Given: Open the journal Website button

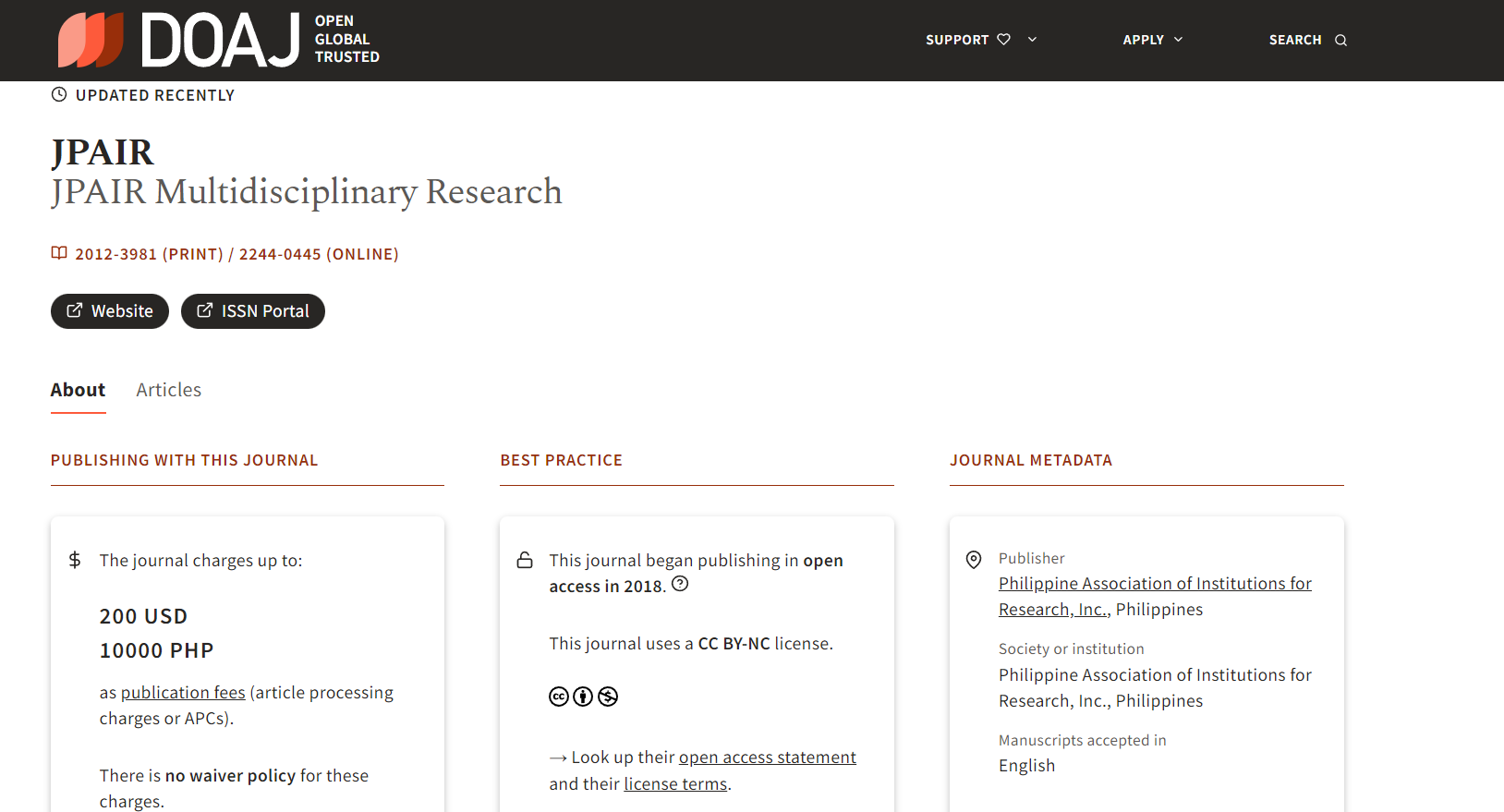Looking at the screenshot, I should coord(110,311).
